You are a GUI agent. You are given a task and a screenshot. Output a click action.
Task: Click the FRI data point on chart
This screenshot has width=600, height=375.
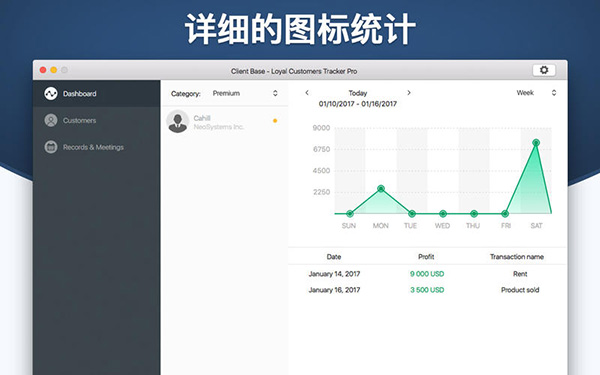point(505,214)
